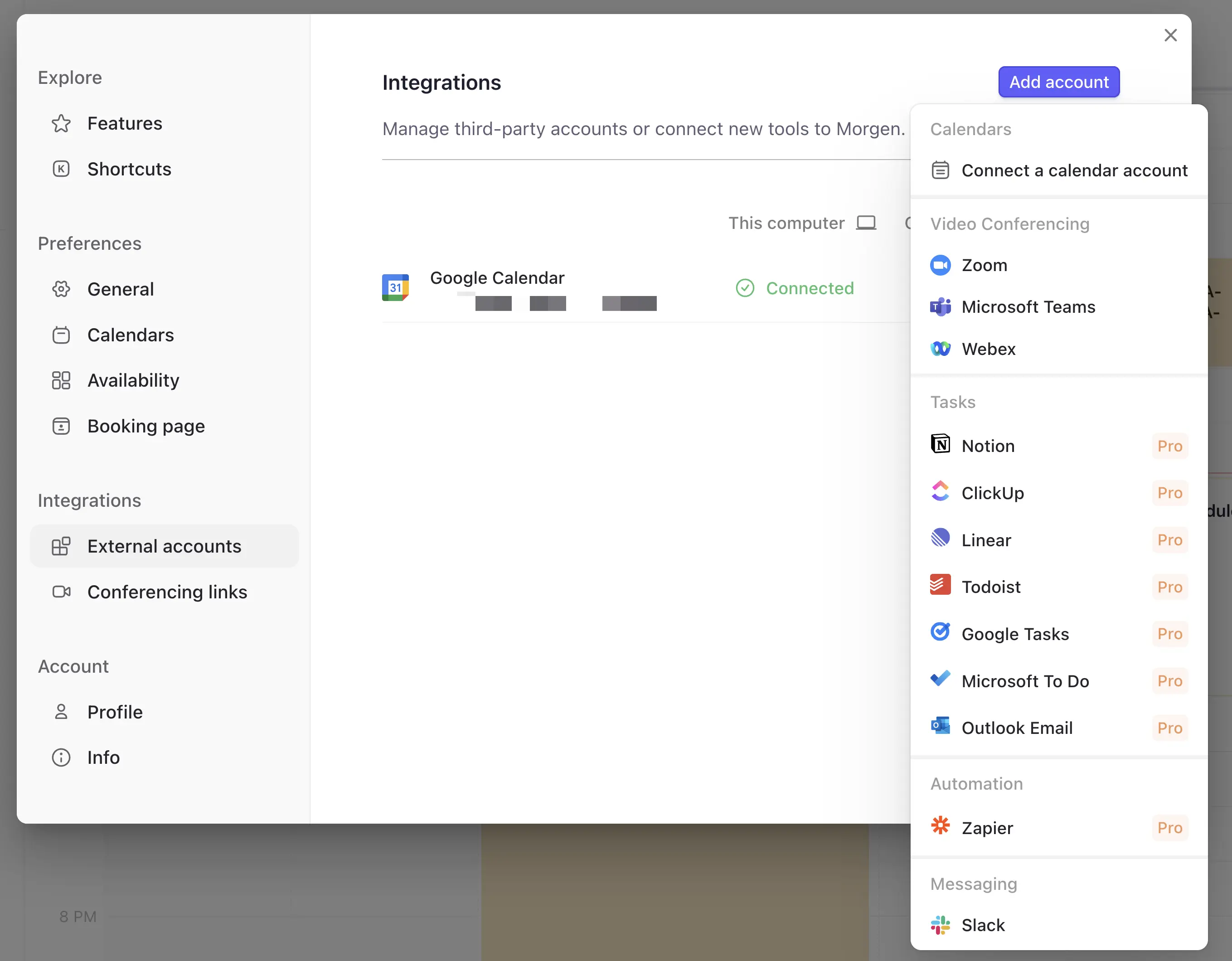The height and width of the screenshot is (961, 1232).
Task: Click the Notion logo icon
Action: [x=941, y=444]
